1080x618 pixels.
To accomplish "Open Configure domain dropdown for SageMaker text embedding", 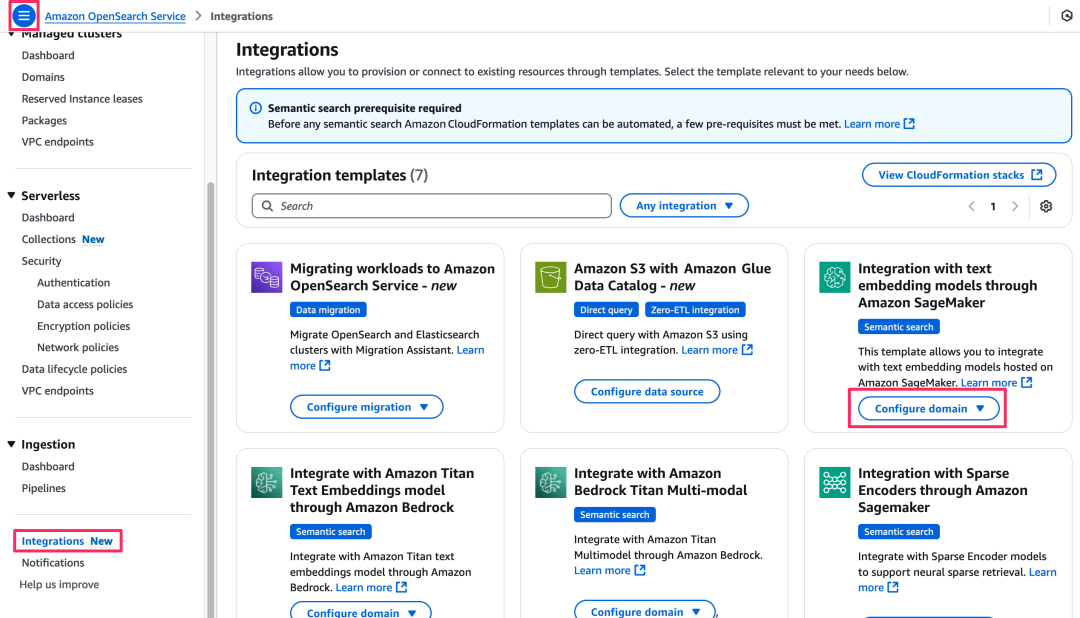I will point(928,409).
